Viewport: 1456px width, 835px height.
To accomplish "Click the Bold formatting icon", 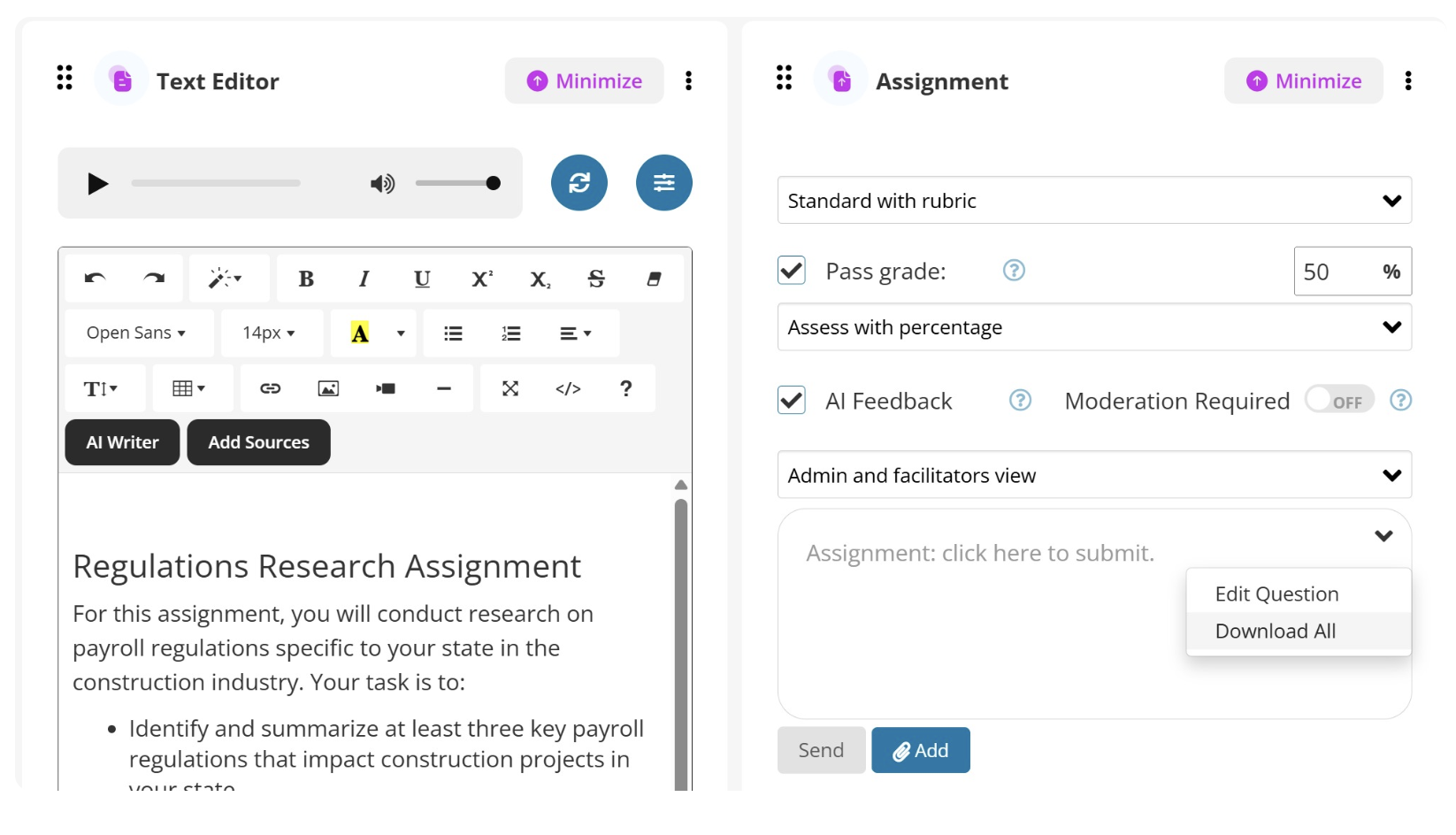I will [x=306, y=279].
